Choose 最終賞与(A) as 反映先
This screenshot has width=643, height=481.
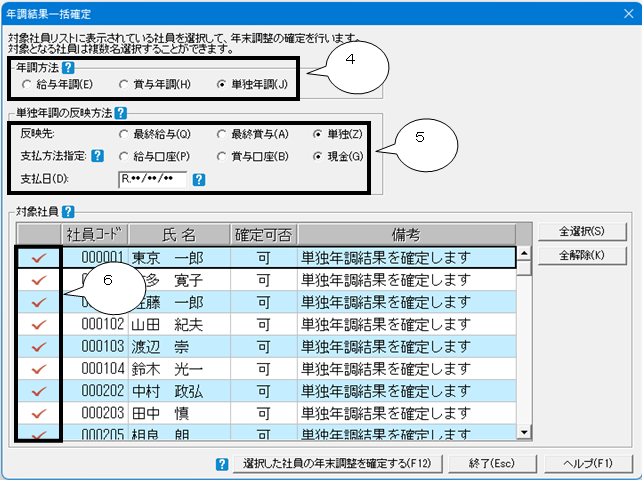pos(253,134)
